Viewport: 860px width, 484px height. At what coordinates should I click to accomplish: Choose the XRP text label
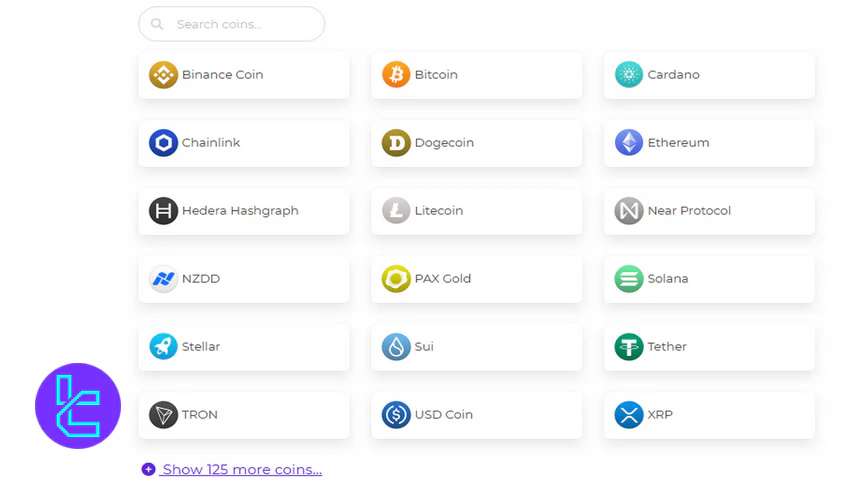pos(660,415)
